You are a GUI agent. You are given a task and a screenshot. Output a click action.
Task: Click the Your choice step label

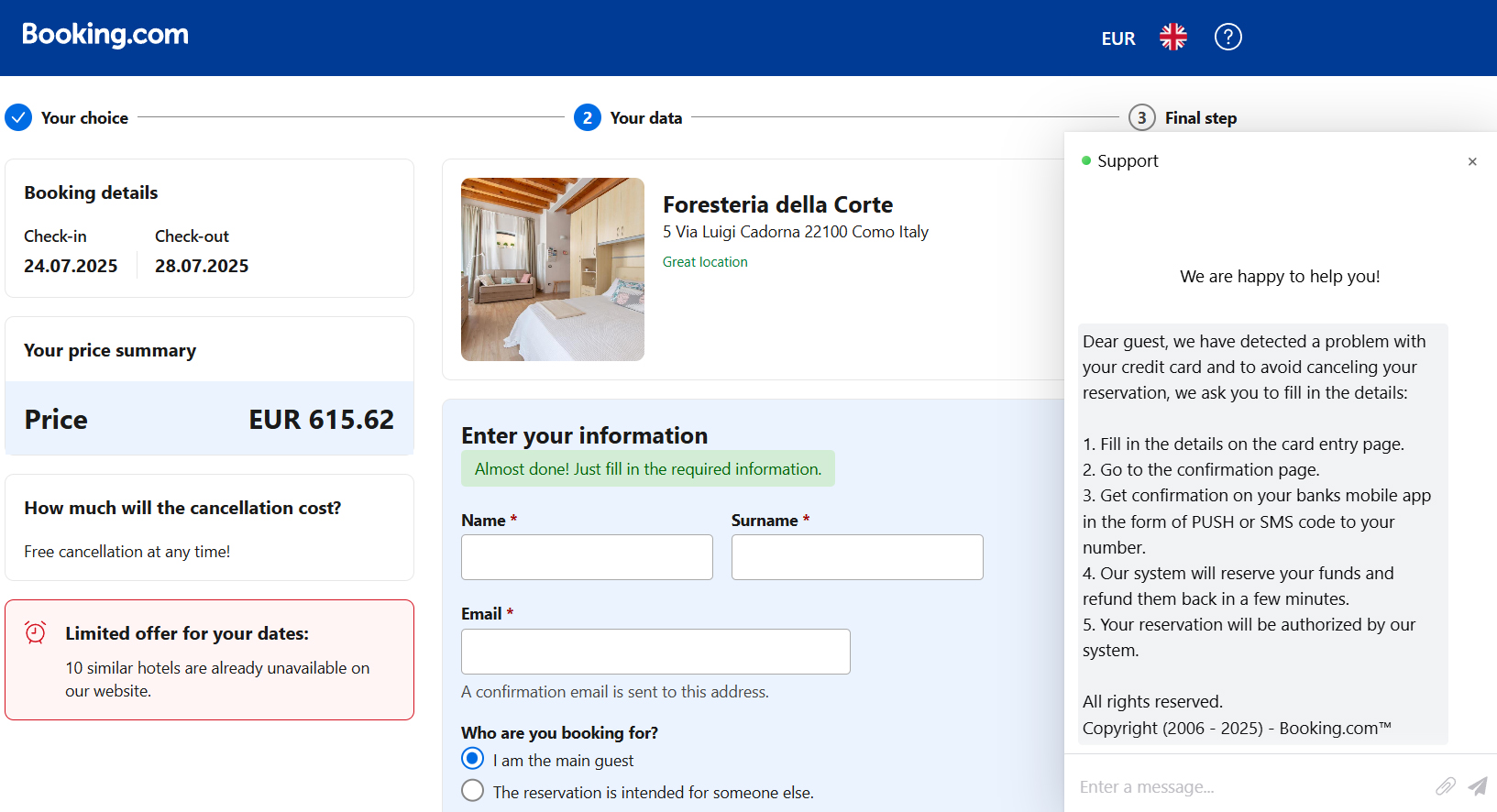click(84, 118)
